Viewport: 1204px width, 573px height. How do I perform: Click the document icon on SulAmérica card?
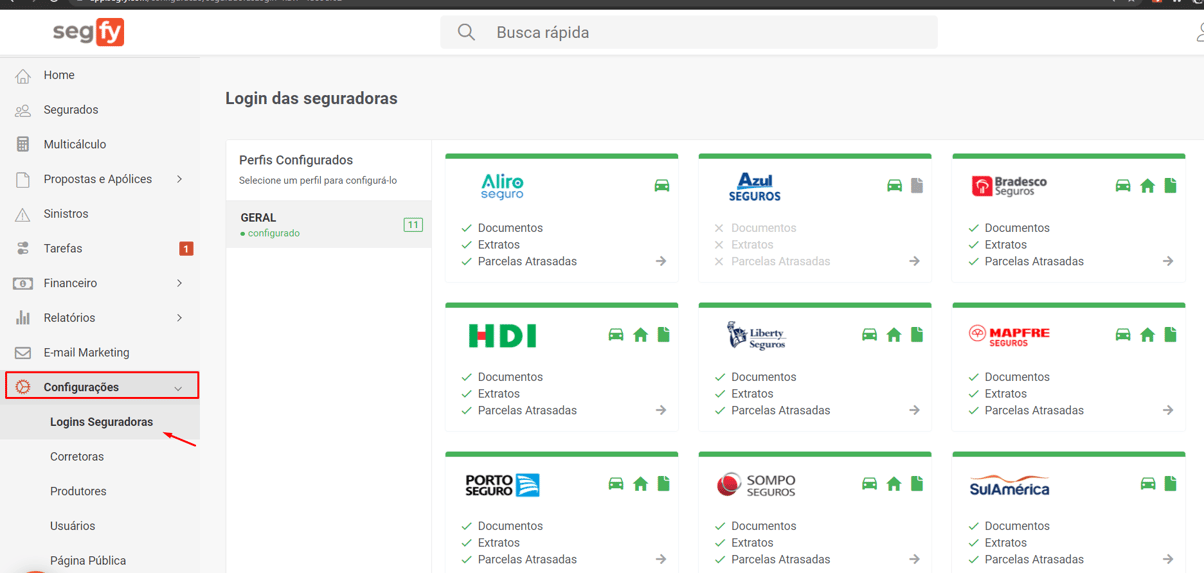coord(1170,484)
